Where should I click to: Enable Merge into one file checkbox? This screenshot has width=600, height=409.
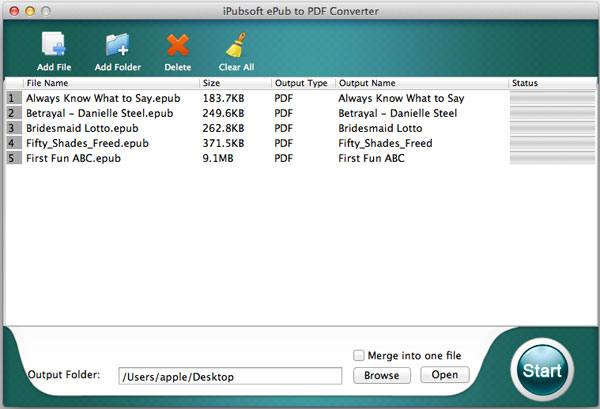click(359, 355)
